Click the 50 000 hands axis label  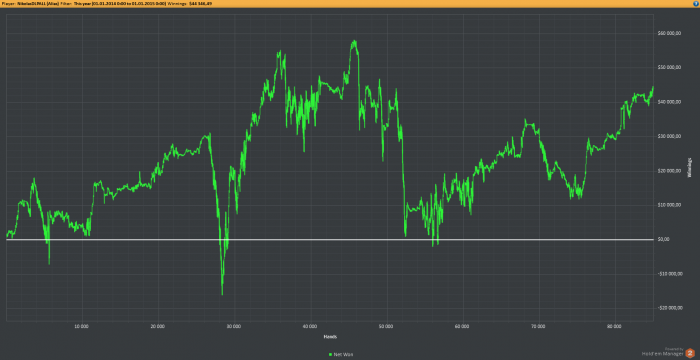tap(386, 326)
